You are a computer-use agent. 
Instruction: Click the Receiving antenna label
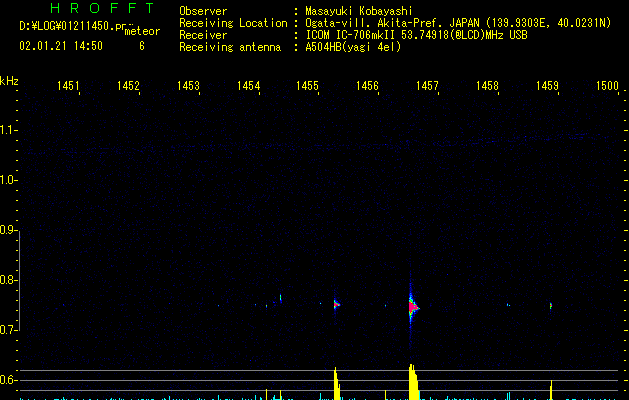[x=230, y=47]
